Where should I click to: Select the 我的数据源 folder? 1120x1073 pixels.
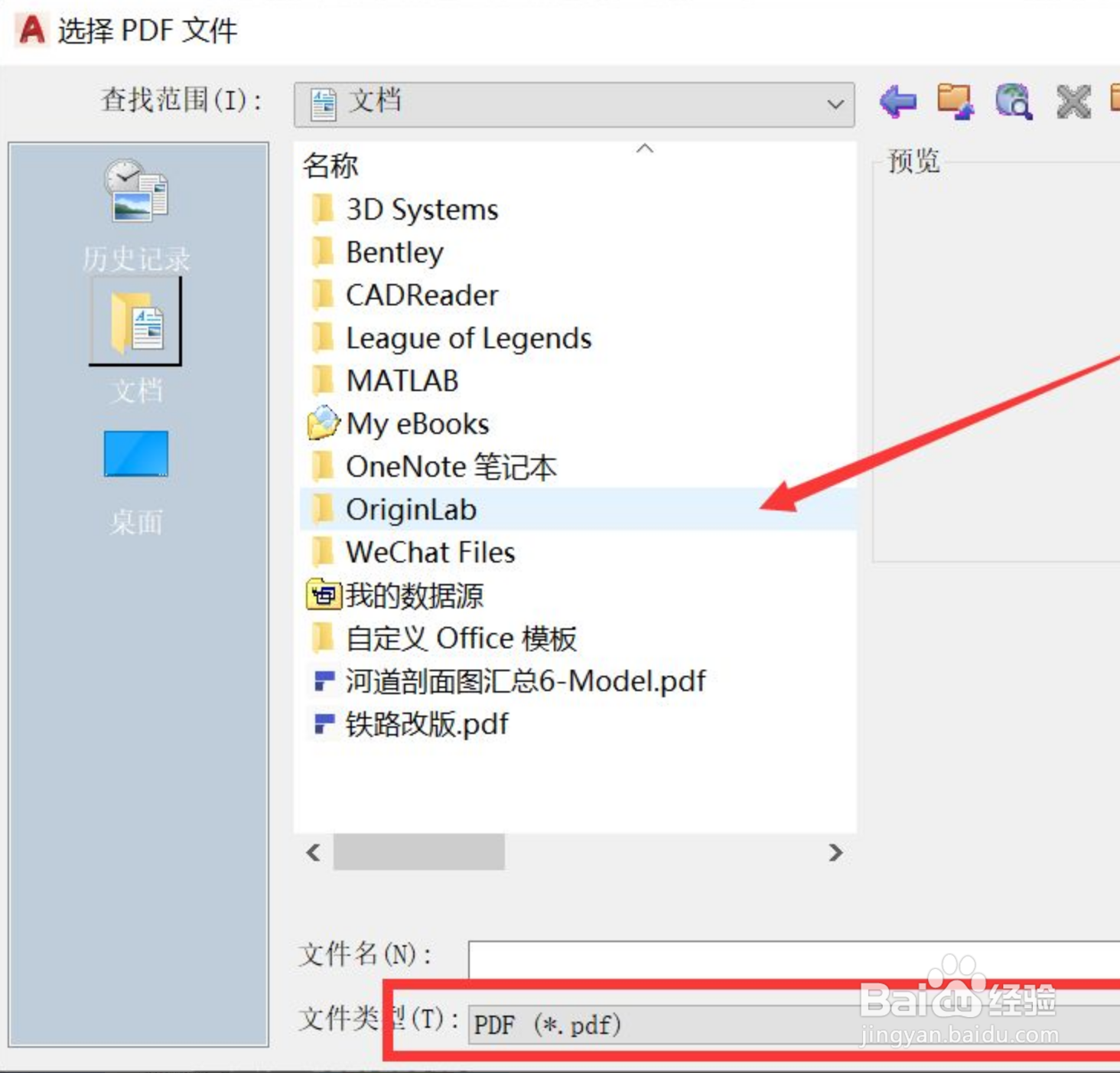[395, 595]
